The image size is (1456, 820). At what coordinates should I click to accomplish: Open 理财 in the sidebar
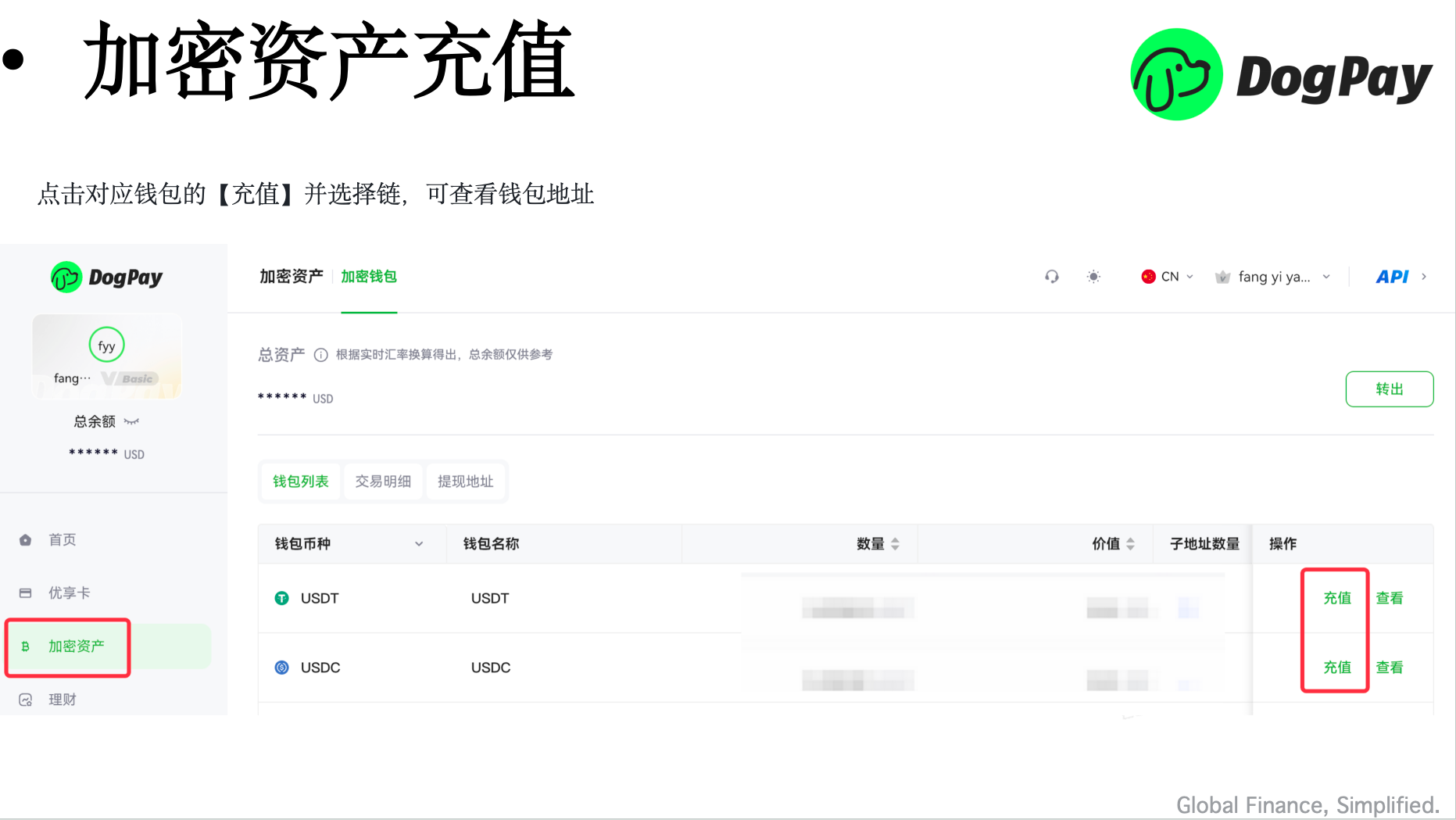click(x=63, y=700)
